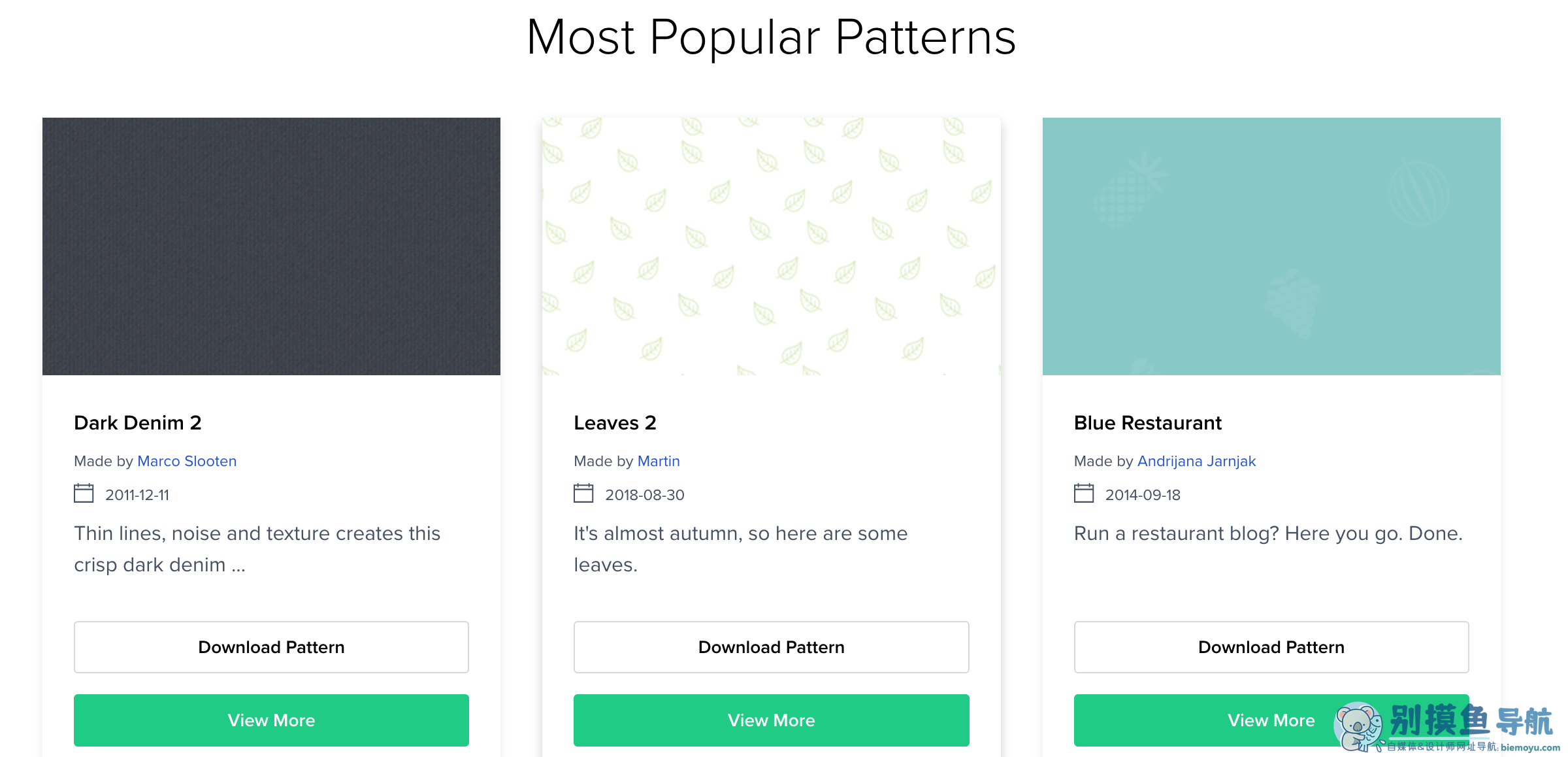Select the Blue Restaurant title
Image resolution: width=1568 pixels, height=757 pixels.
coord(1148,423)
